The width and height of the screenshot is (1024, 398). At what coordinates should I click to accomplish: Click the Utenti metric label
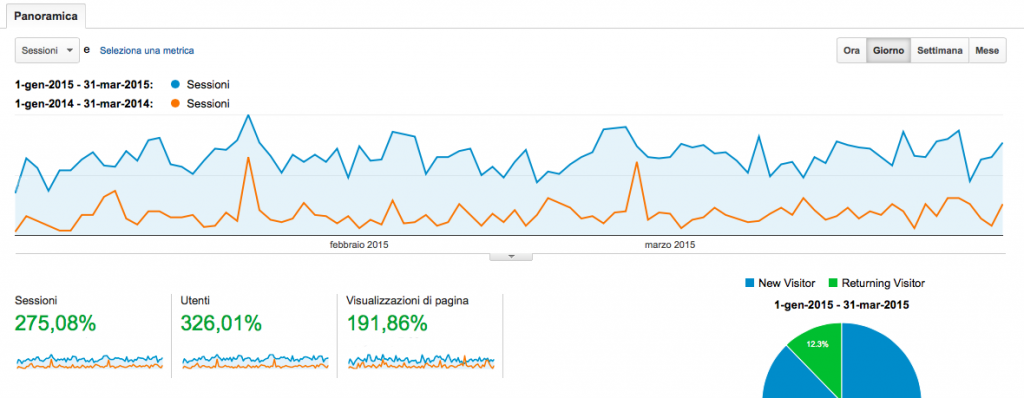coord(195,301)
